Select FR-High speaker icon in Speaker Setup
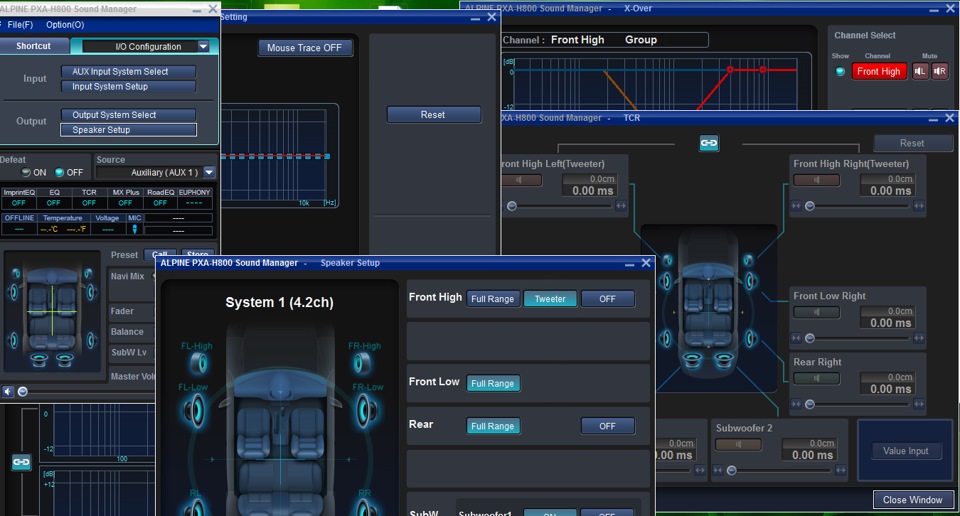The height and width of the screenshot is (516, 960). coord(362,363)
